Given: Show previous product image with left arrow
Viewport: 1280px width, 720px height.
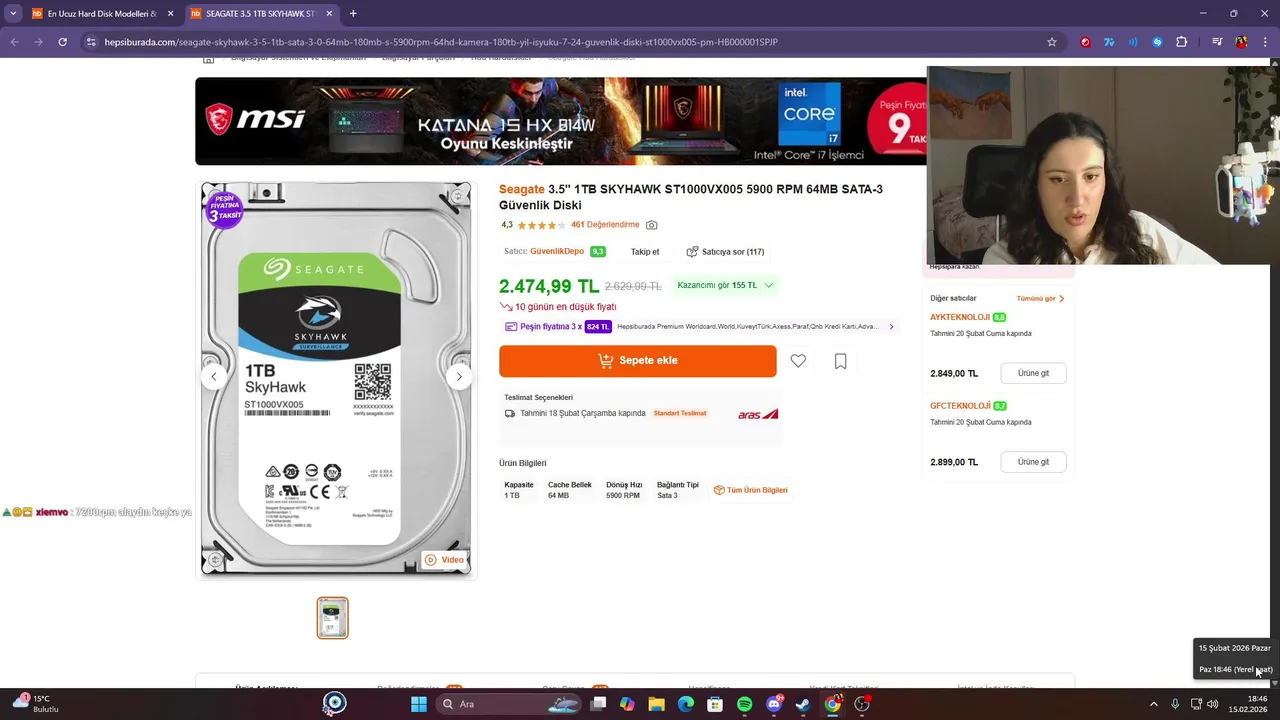Looking at the screenshot, I should (213, 377).
